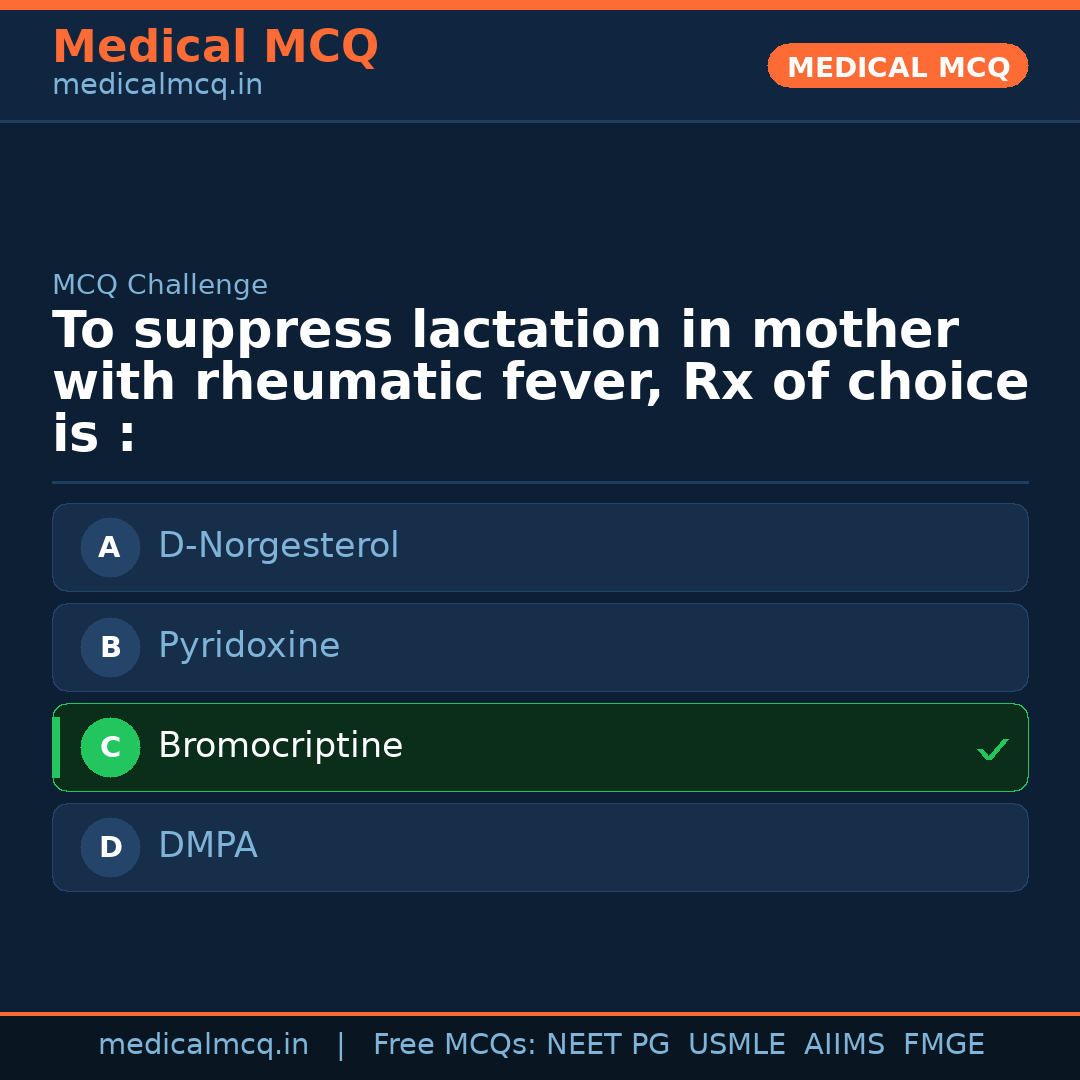
Task: Select the circular A option badge
Action: tap(110, 547)
